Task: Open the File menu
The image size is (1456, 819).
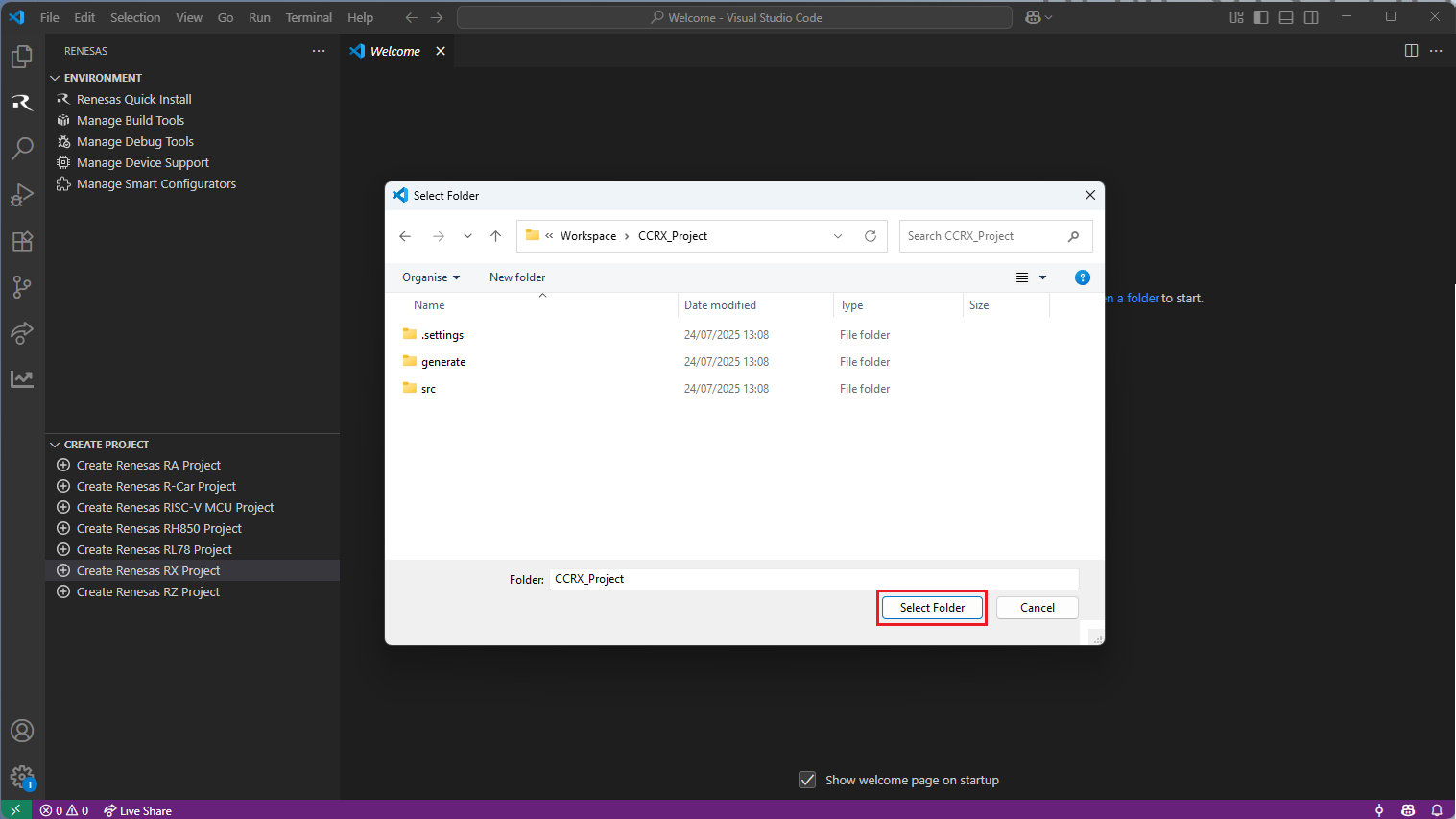Action: pyautogui.click(x=50, y=17)
